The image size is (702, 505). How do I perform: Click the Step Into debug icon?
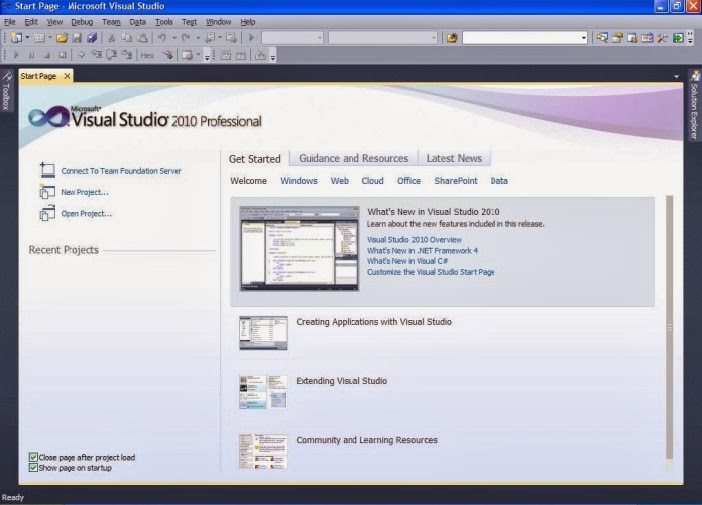pos(96,55)
